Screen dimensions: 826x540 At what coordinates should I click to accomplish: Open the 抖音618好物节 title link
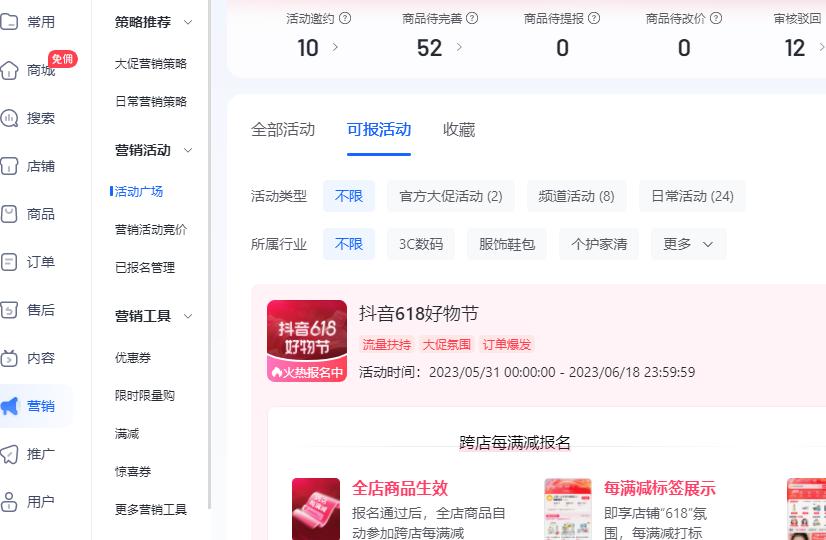pyautogui.click(x=419, y=313)
